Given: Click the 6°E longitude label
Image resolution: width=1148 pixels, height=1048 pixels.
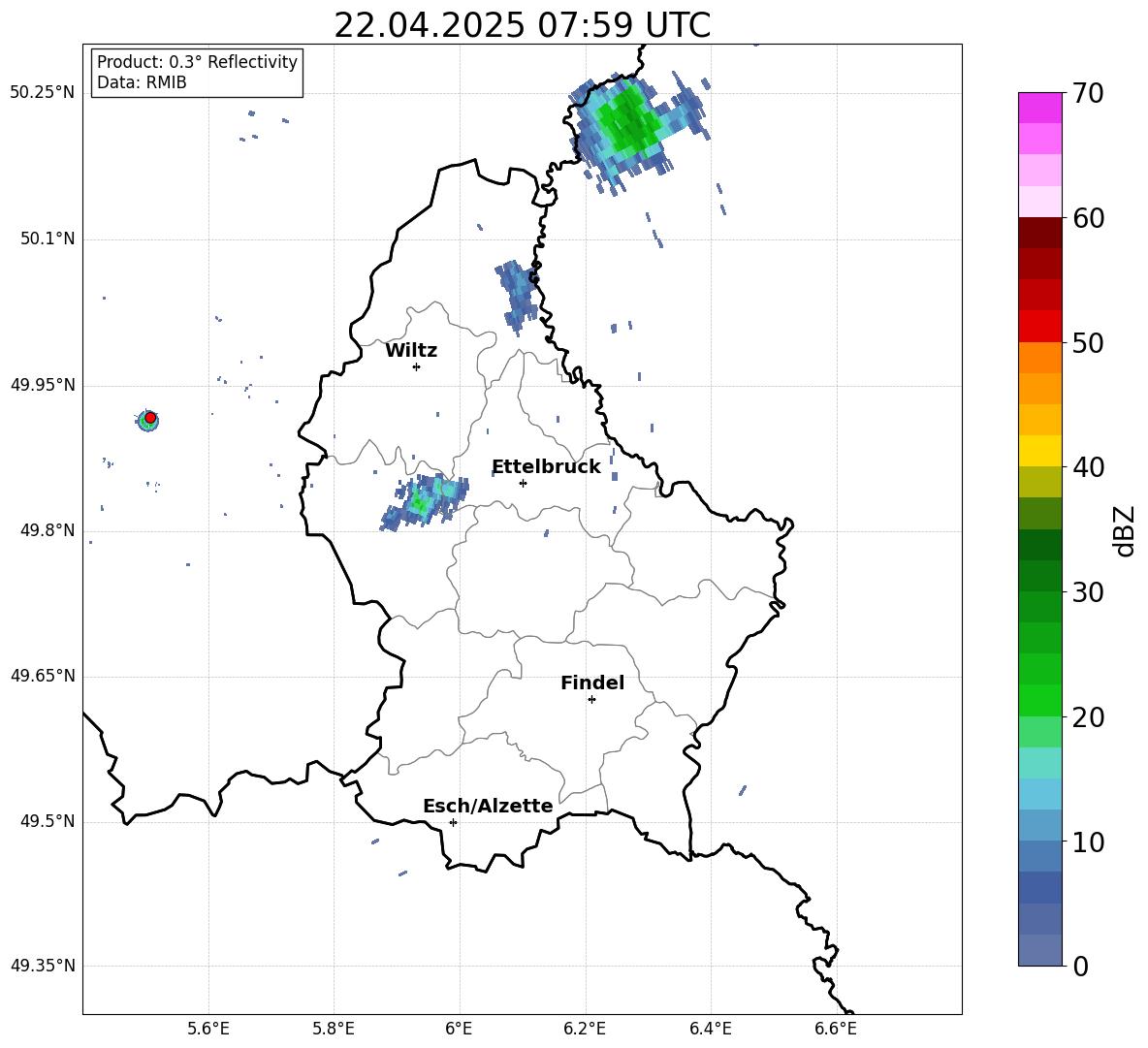Looking at the screenshot, I should [x=459, y=1029].
